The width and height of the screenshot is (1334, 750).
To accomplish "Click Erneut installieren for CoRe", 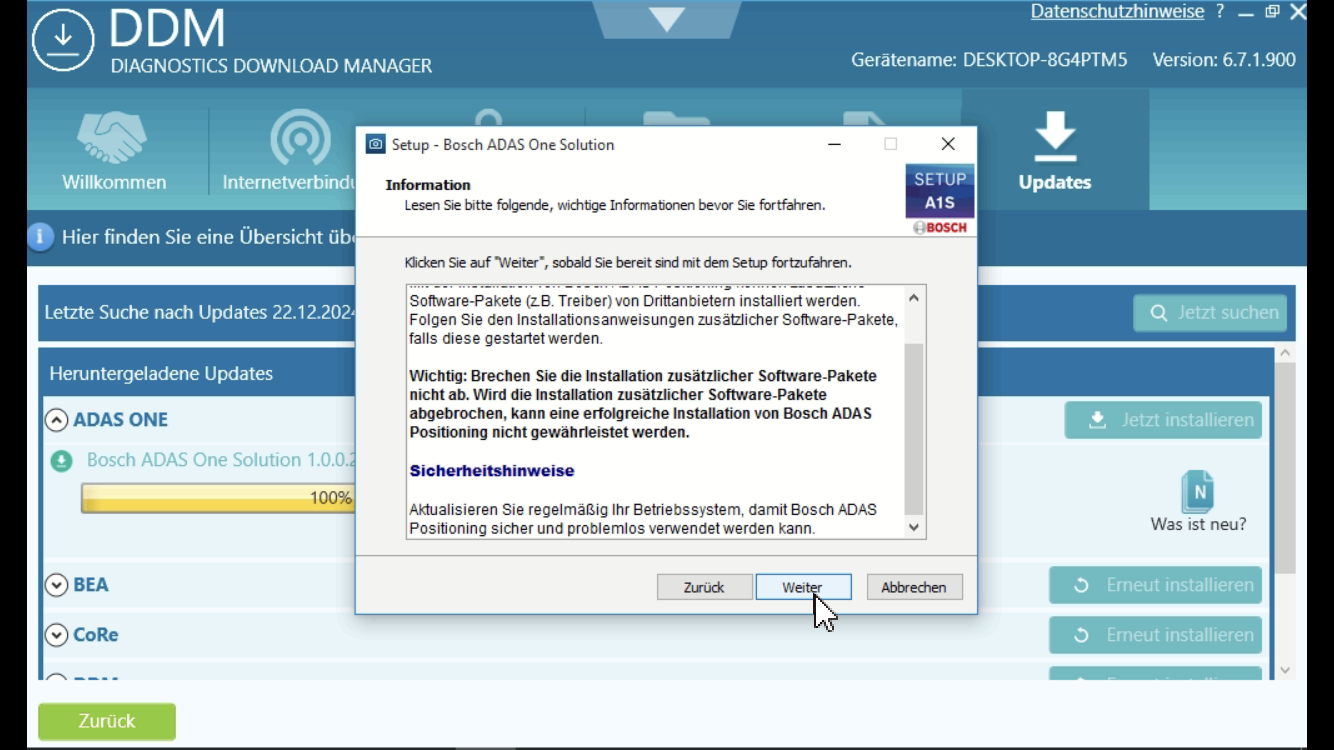I will pyautogui.click(x=1155, y=635).
